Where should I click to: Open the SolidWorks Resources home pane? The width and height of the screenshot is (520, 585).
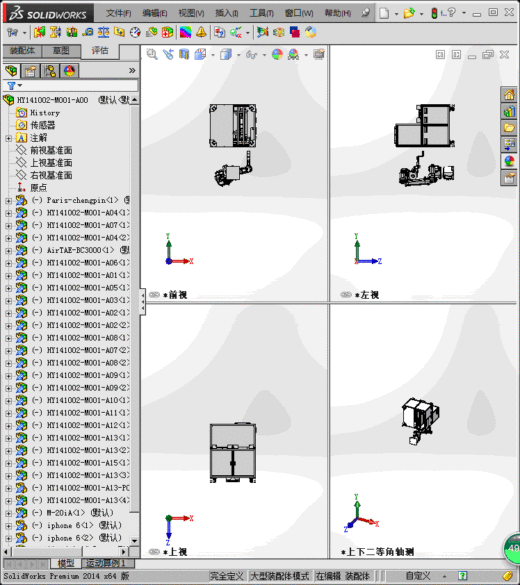coord(509,95)
